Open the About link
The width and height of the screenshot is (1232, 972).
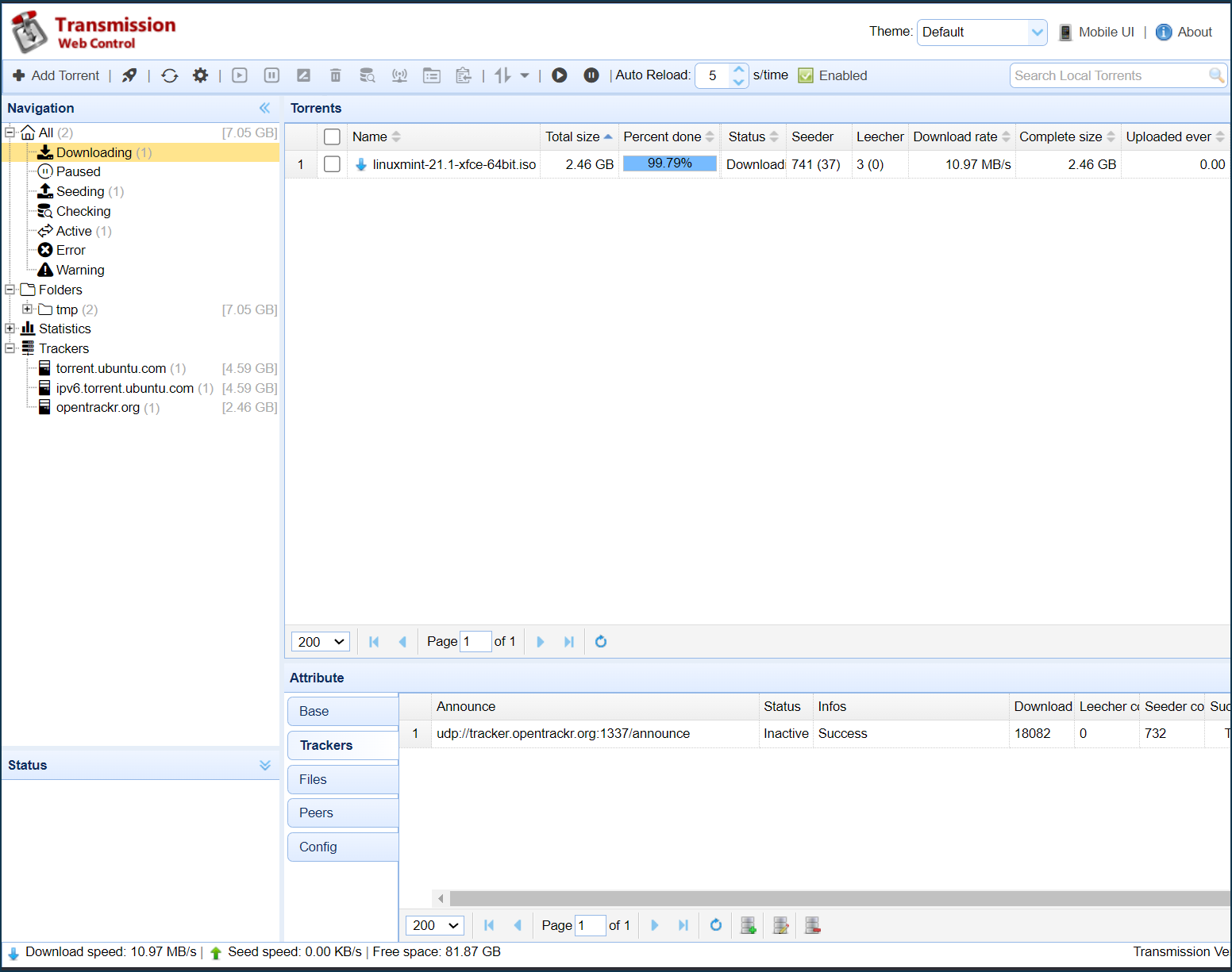click(x=1184, y=33)
